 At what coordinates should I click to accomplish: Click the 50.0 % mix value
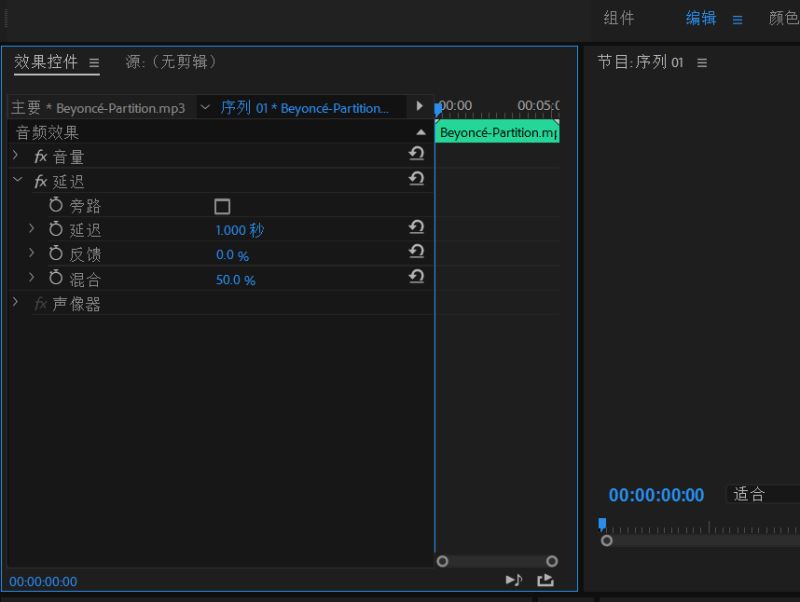click(235, 280)
